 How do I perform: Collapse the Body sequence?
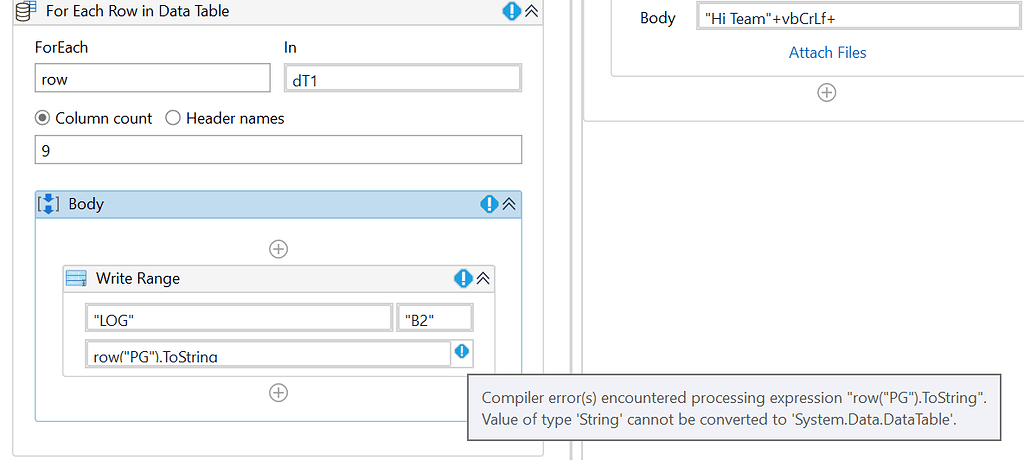pyautogui.click(x=509, y=204)
